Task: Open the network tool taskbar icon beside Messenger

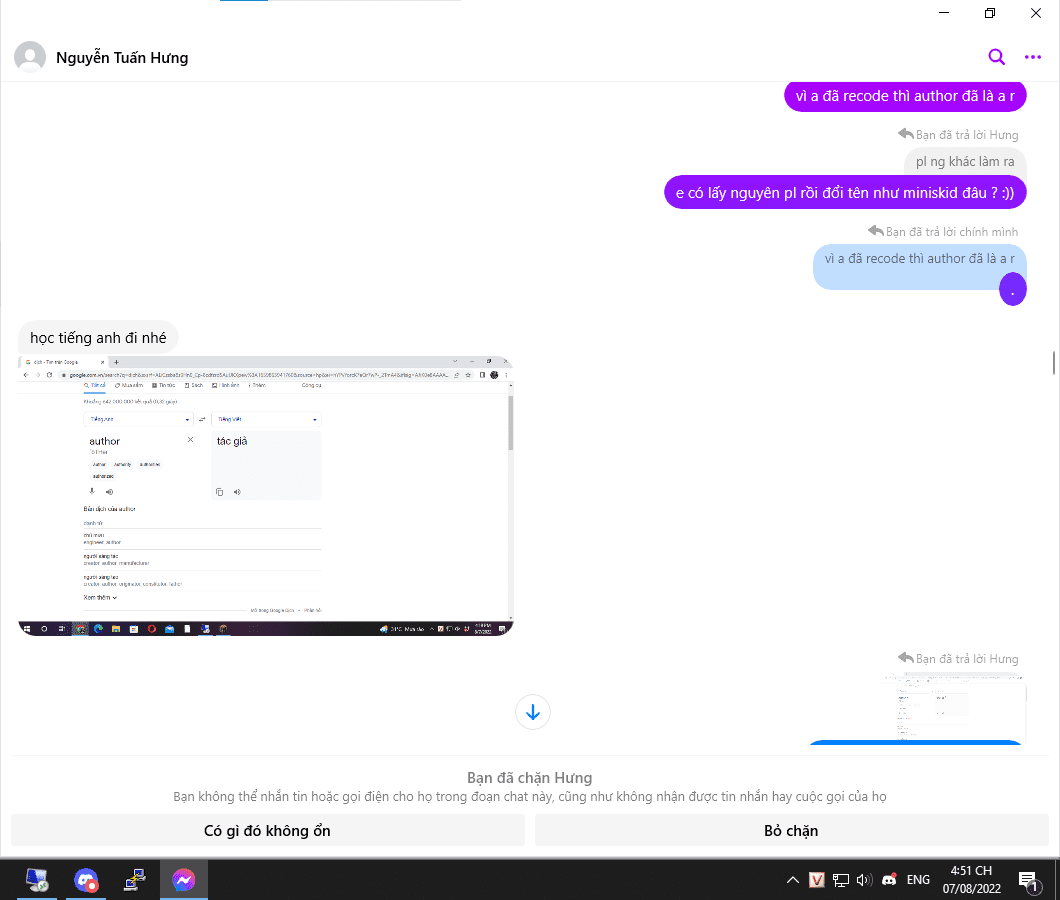Action: pos(135,880)
